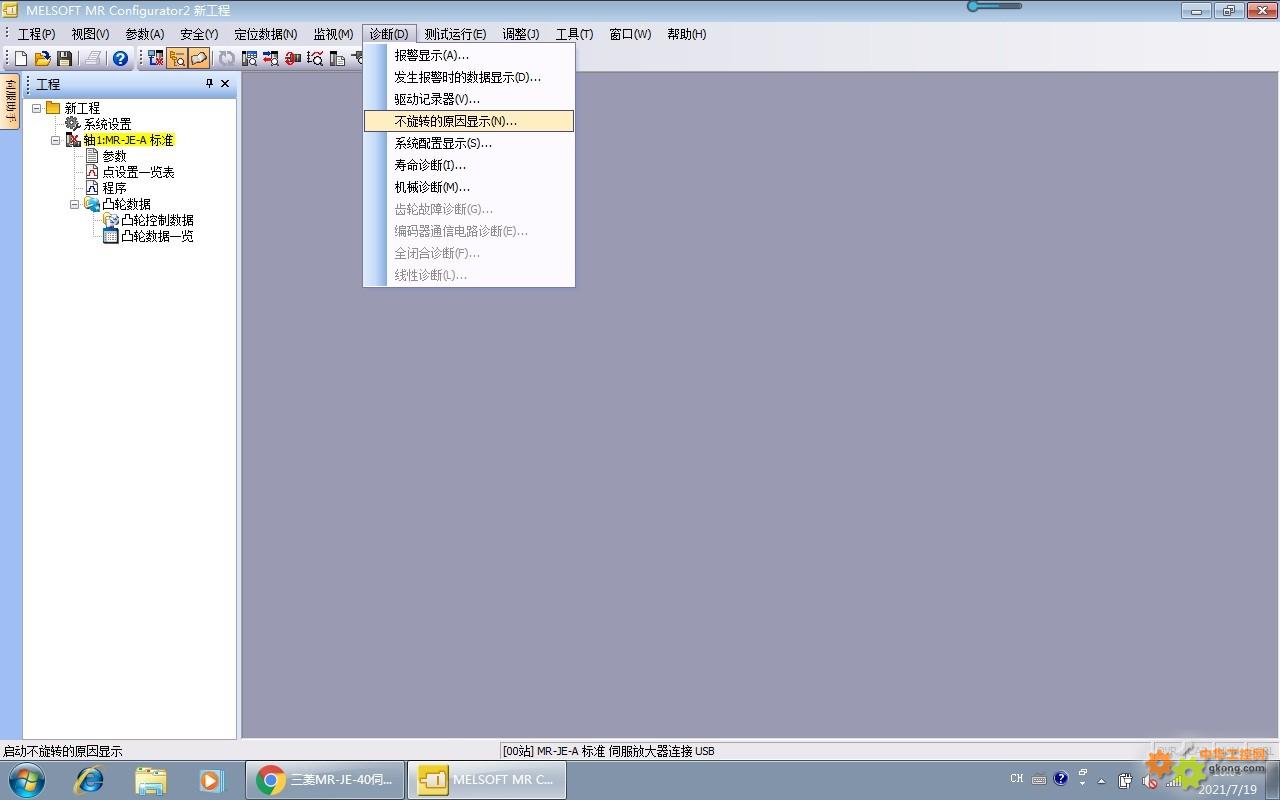Viewport: 1280px width, 800px height.
Task: Switch to MELSOFT MR Configurator2 taskbar button
Action: [x=487, y=780]
